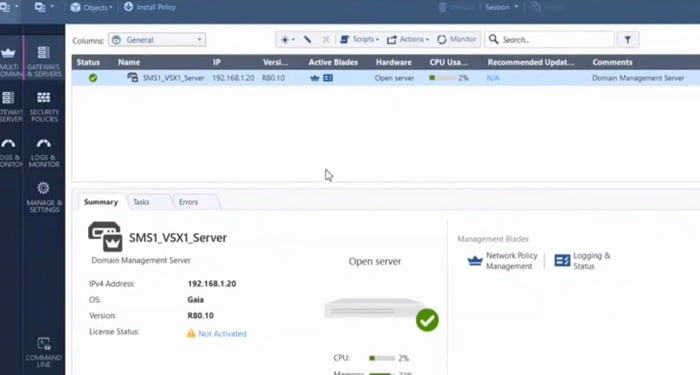Sort by the Comments column header
700x375 pixels.
[x=612, y=62]
